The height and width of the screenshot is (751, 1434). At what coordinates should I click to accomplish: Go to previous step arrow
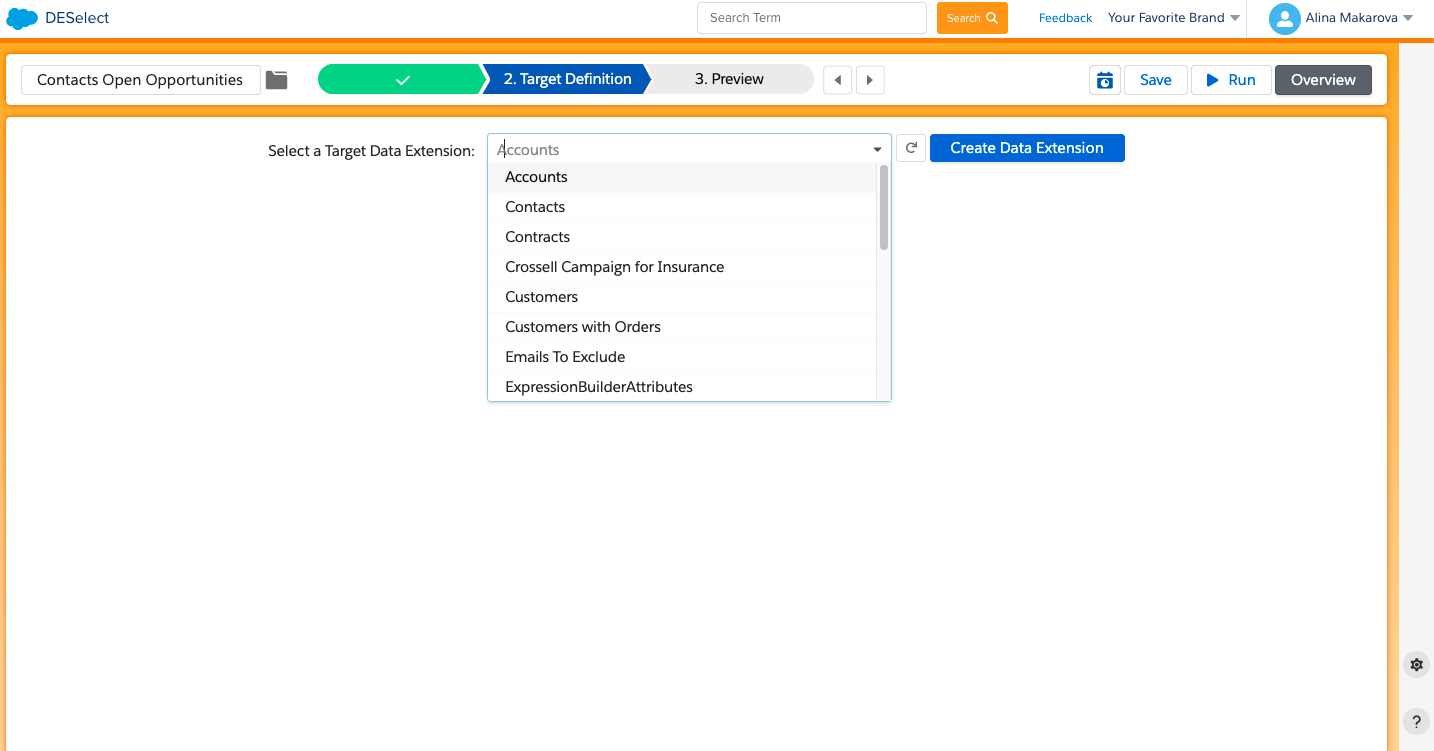(838, 80)
